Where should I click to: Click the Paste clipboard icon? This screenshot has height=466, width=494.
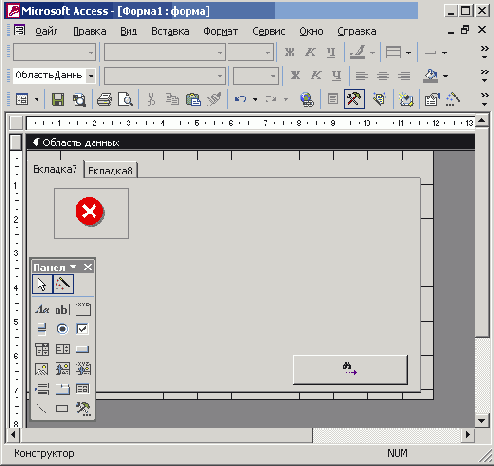[193, 99]
